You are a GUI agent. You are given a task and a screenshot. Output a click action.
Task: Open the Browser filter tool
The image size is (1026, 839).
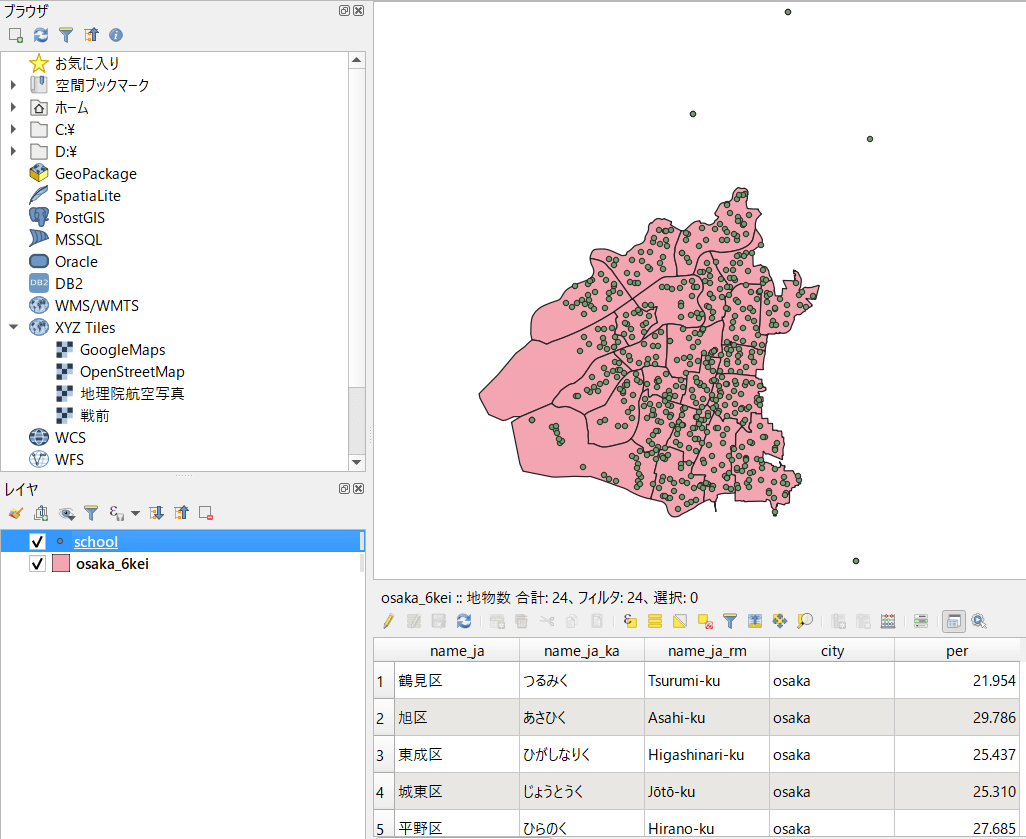pyautogui.click(x=66, y=35)
